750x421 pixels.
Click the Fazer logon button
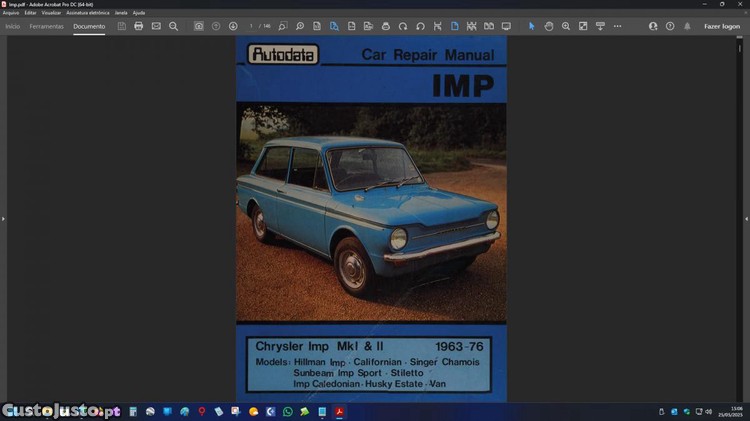click(x=721, y=26)
